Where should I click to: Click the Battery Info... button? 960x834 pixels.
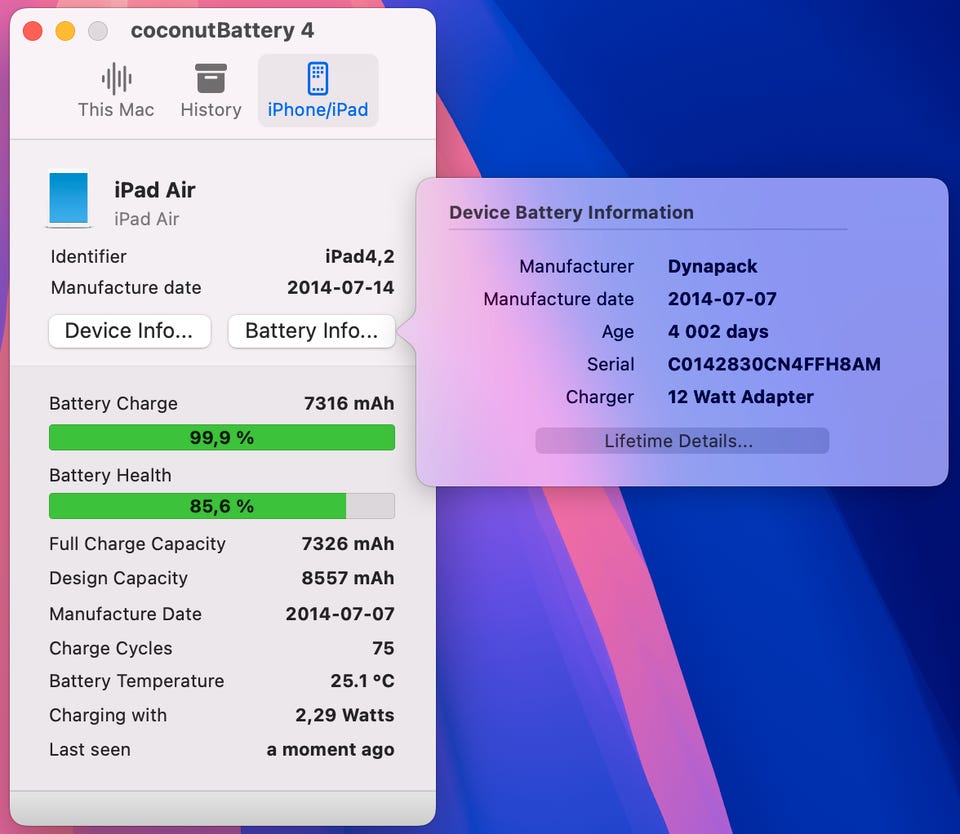pyautogui.click(x=311, y=331)
